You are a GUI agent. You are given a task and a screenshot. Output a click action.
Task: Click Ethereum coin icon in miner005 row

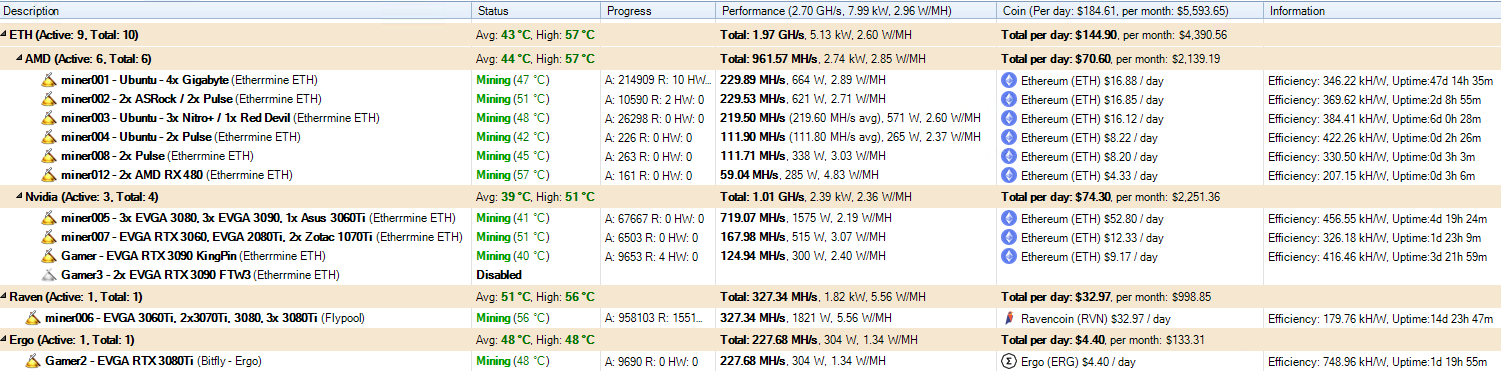pyautogui.click(x=1009, y=218)
